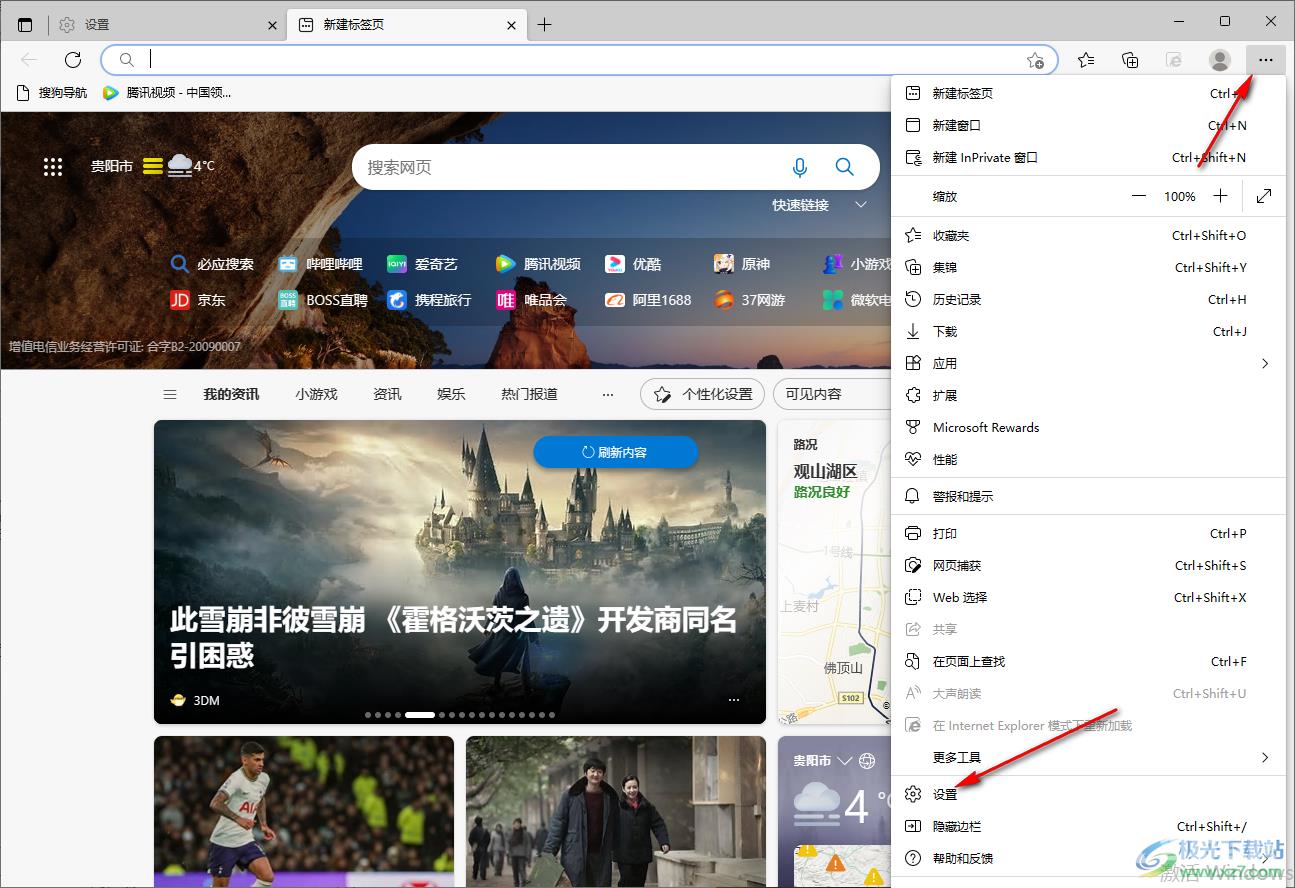Select 新建标签页 menu entry

coord(1088,93)
